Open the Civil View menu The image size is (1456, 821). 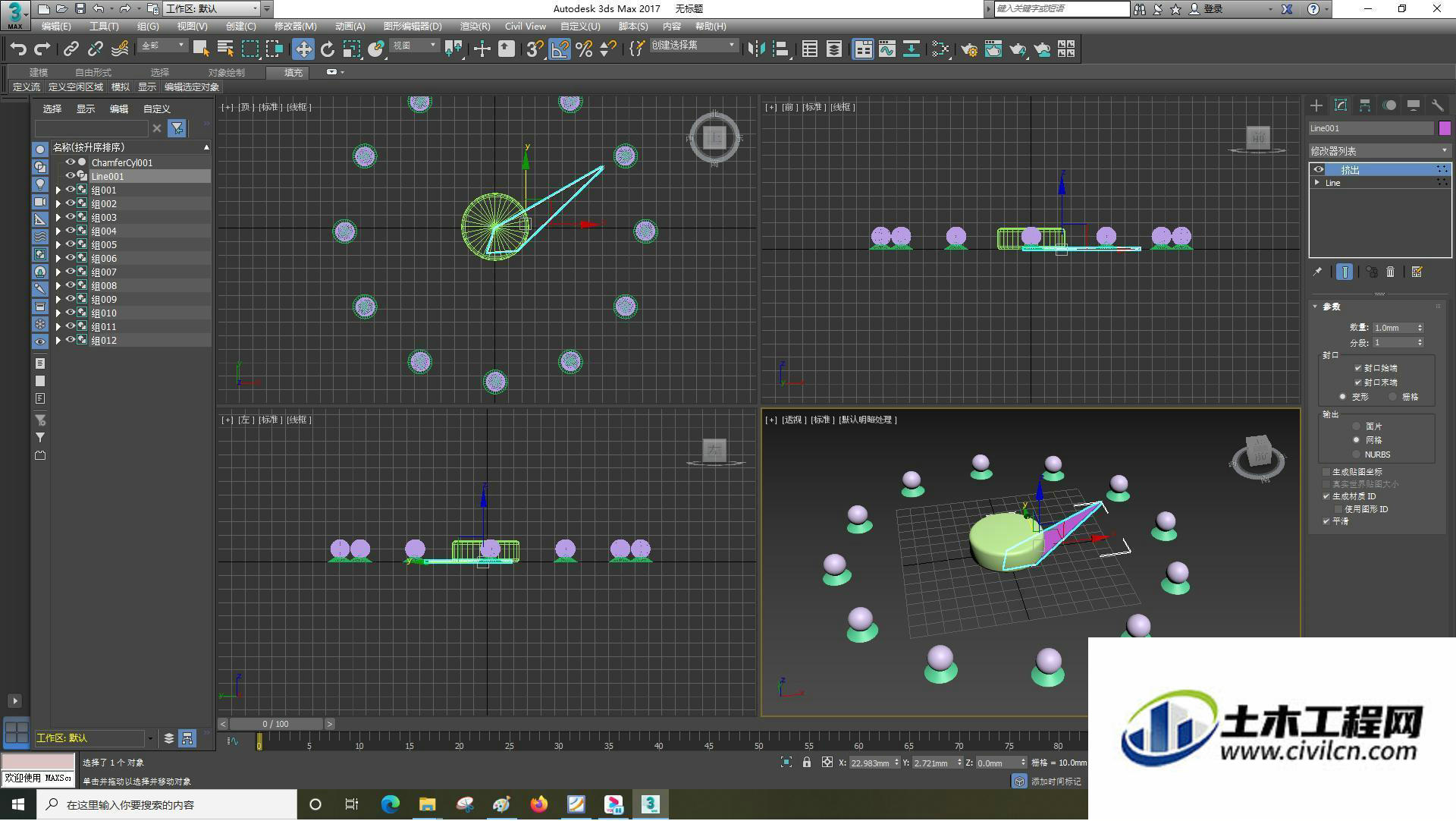click(x=526, y=26)
